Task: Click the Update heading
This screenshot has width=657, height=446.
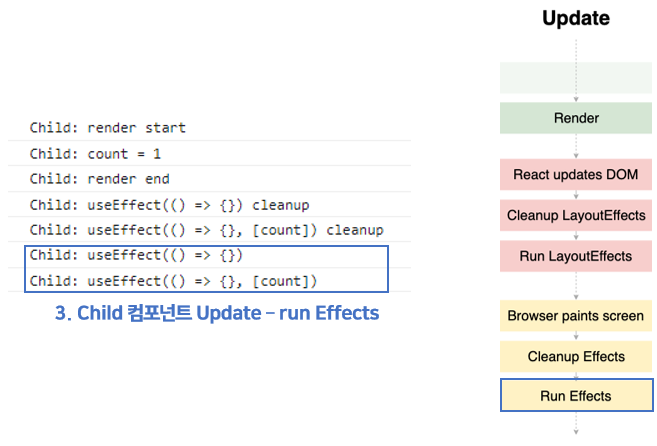Action: 576,18
